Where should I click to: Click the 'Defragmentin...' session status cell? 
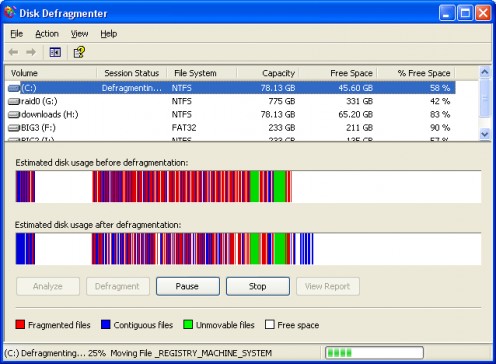132,88
